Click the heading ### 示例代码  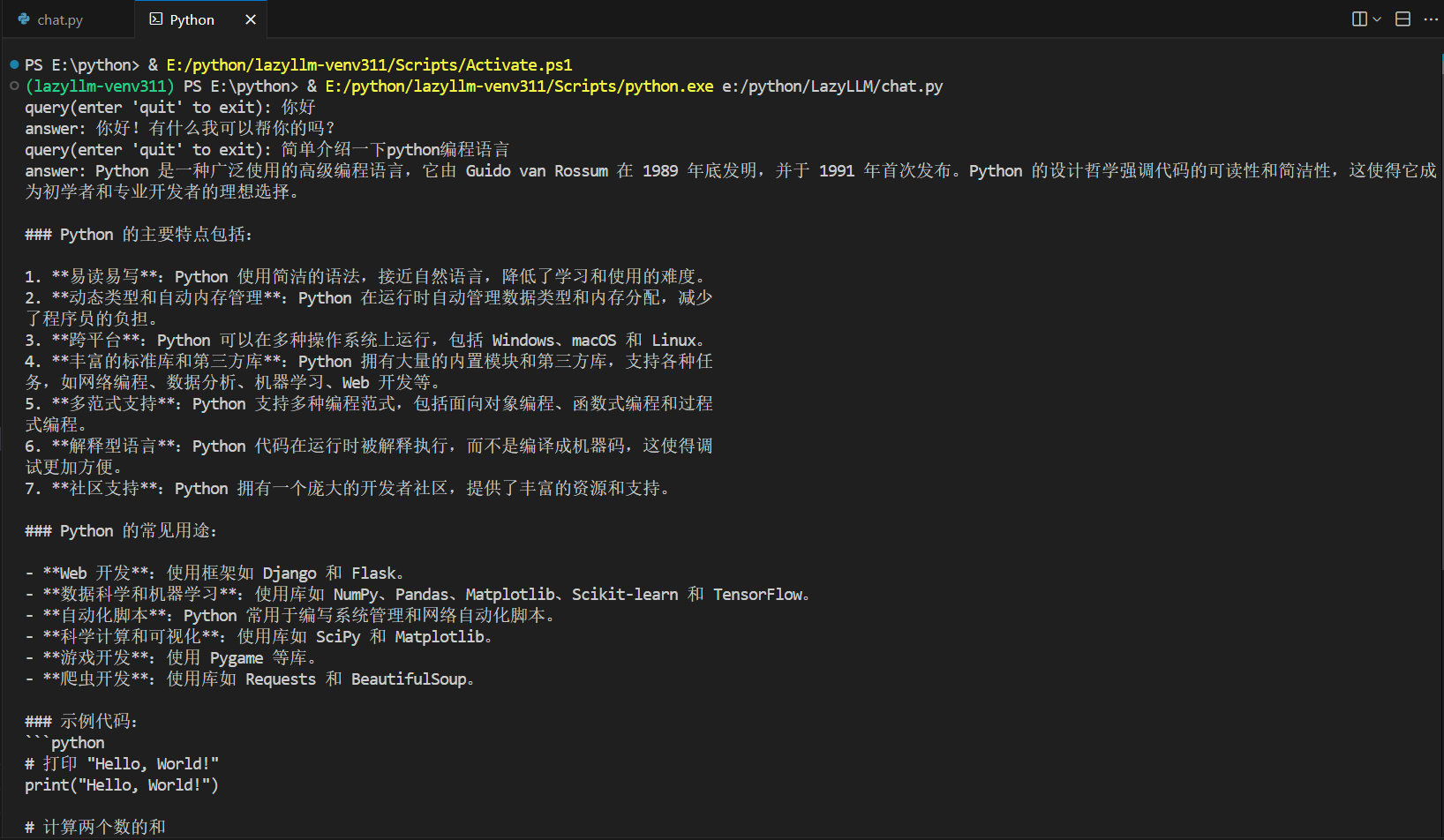(82, 722)
